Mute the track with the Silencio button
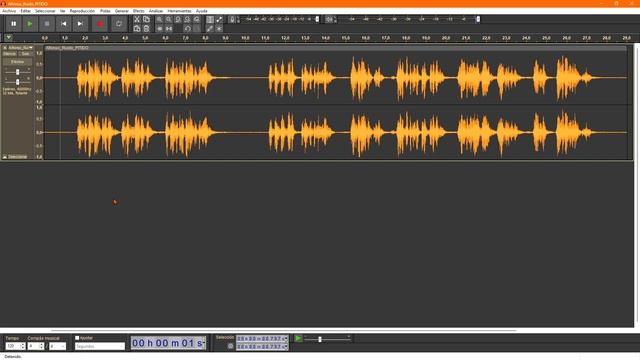The image size is (640, 360). tap(10, 54)
